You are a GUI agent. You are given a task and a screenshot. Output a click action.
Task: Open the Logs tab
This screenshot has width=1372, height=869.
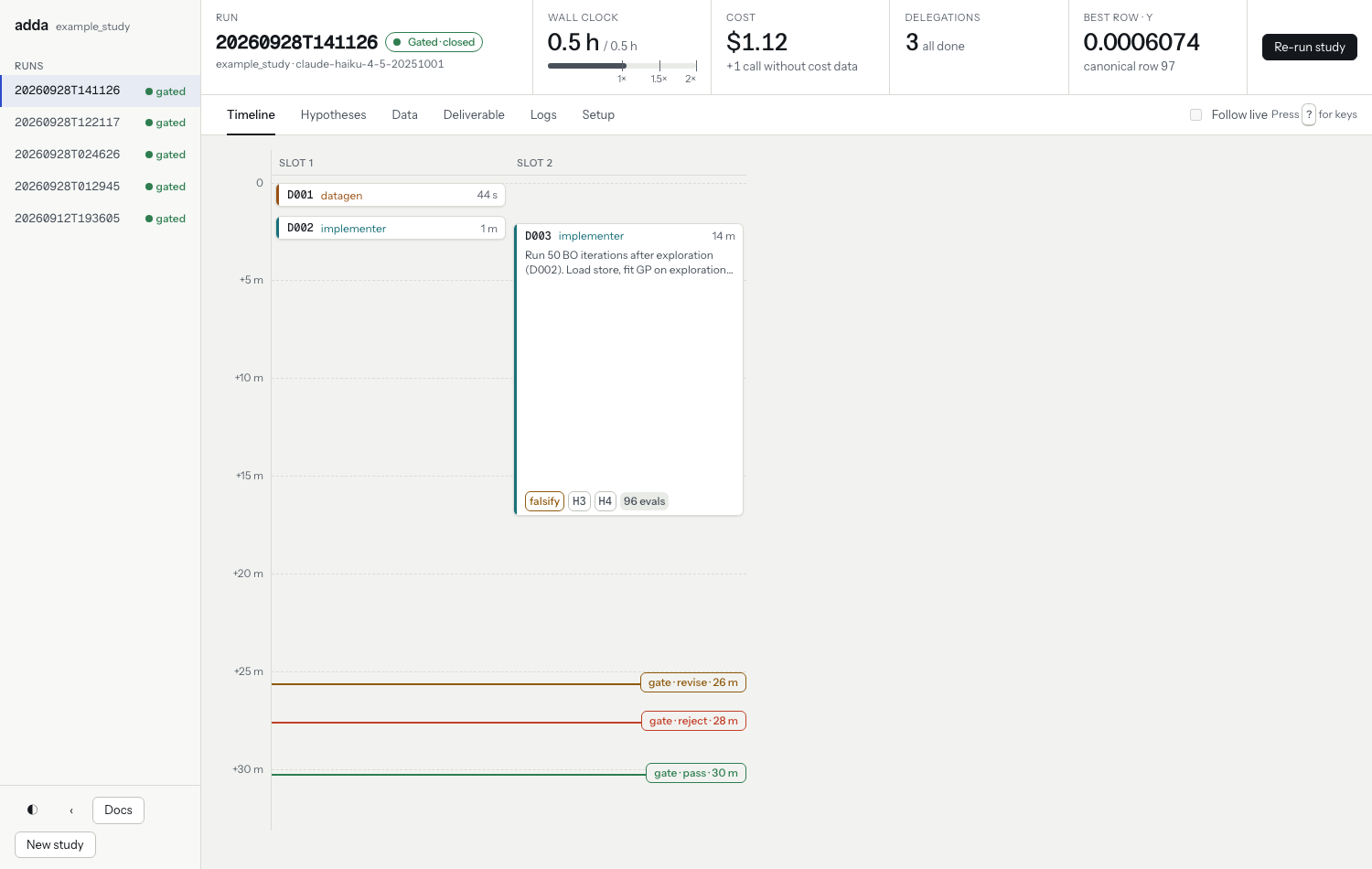[x=543, y=114]
